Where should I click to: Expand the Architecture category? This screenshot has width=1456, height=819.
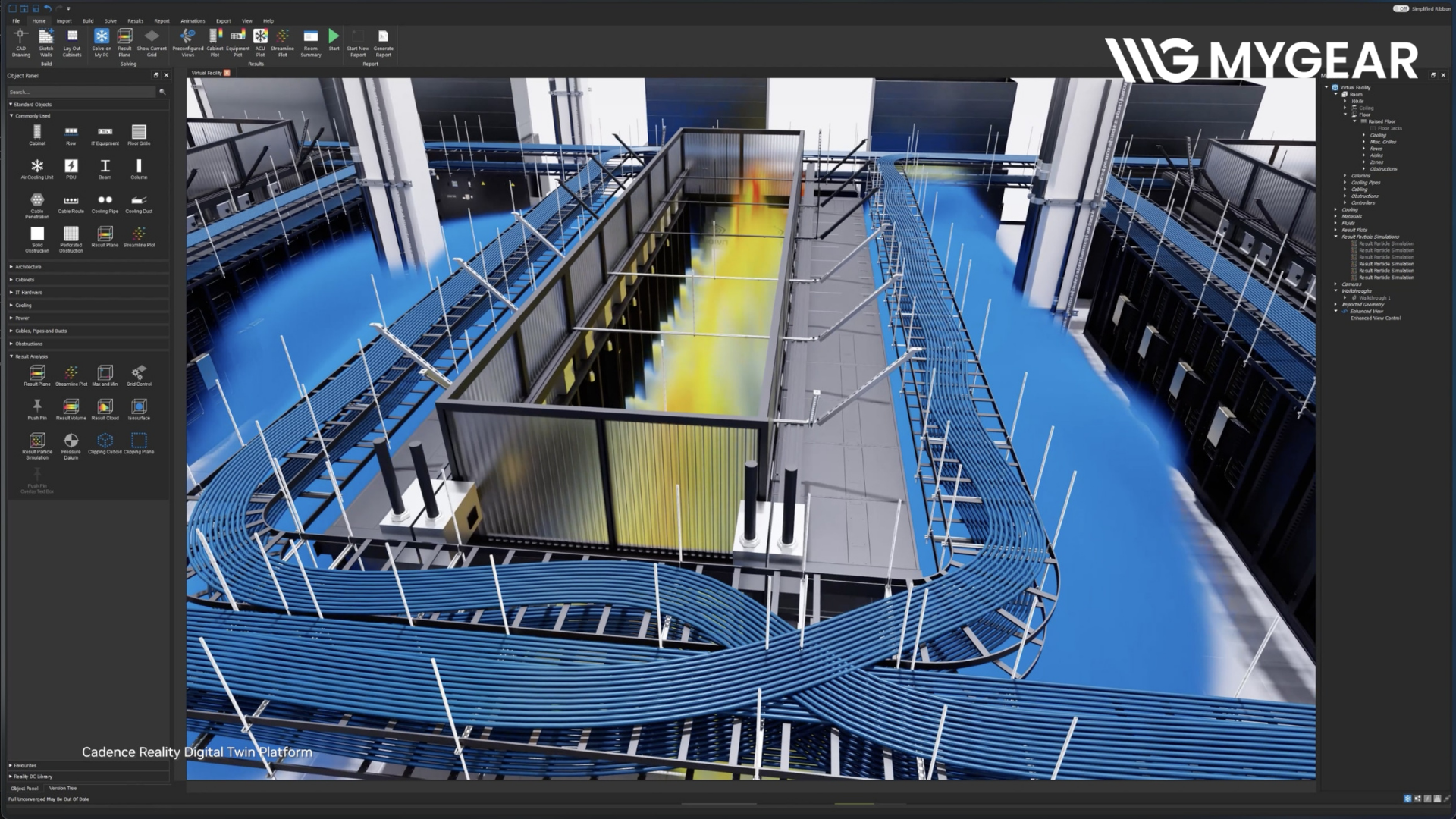pyautogui.click(x=28, y=267)
